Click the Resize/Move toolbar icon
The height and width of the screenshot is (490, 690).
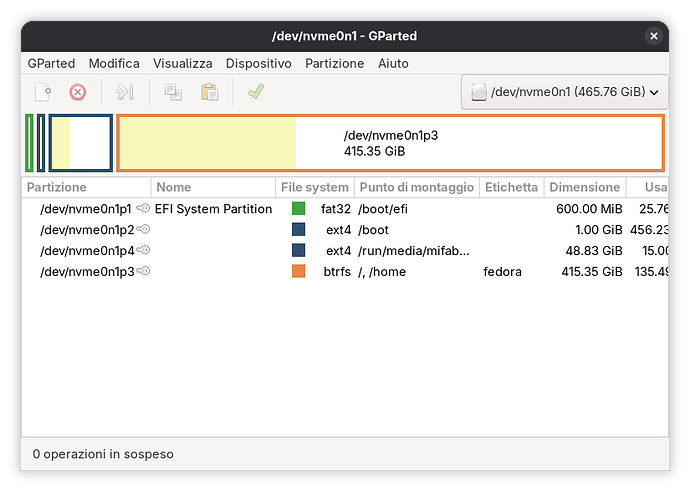coord(125,92)
